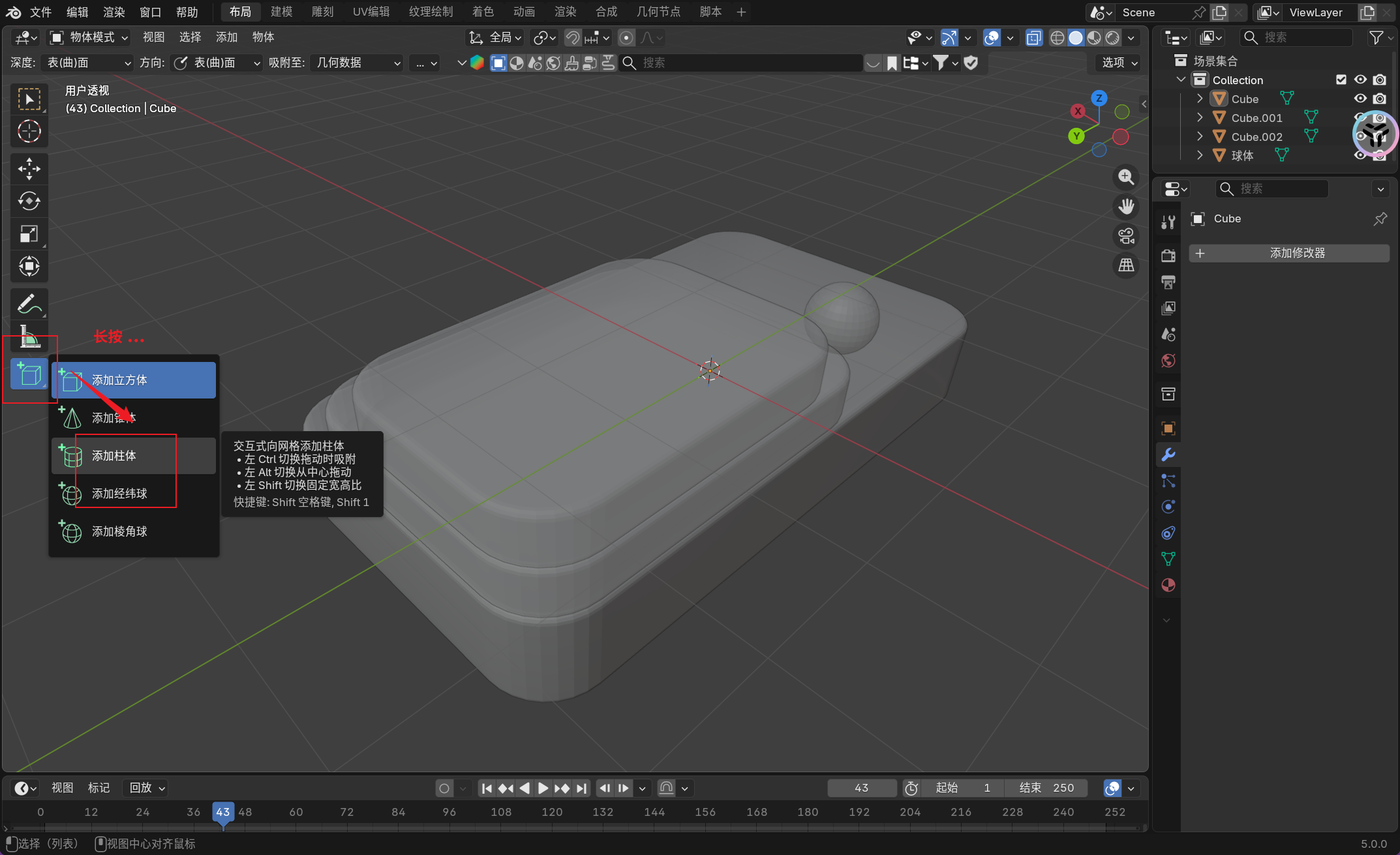Click the camera view gizmo icon

pyautogui.click(x=1126, y=236)
